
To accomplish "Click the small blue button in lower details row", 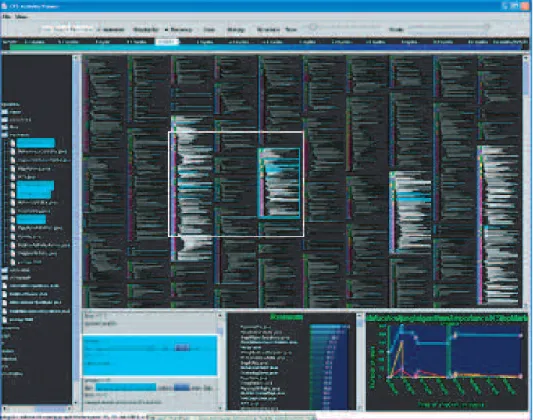I will click(x=182, y=387).
